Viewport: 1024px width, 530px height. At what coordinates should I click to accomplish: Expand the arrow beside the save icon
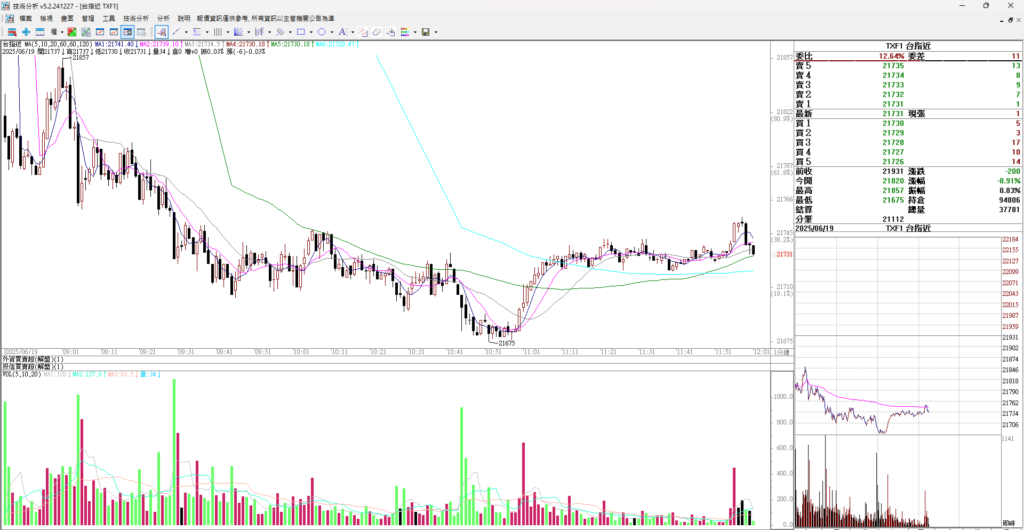pyautogui.click(x=436, y=31)
